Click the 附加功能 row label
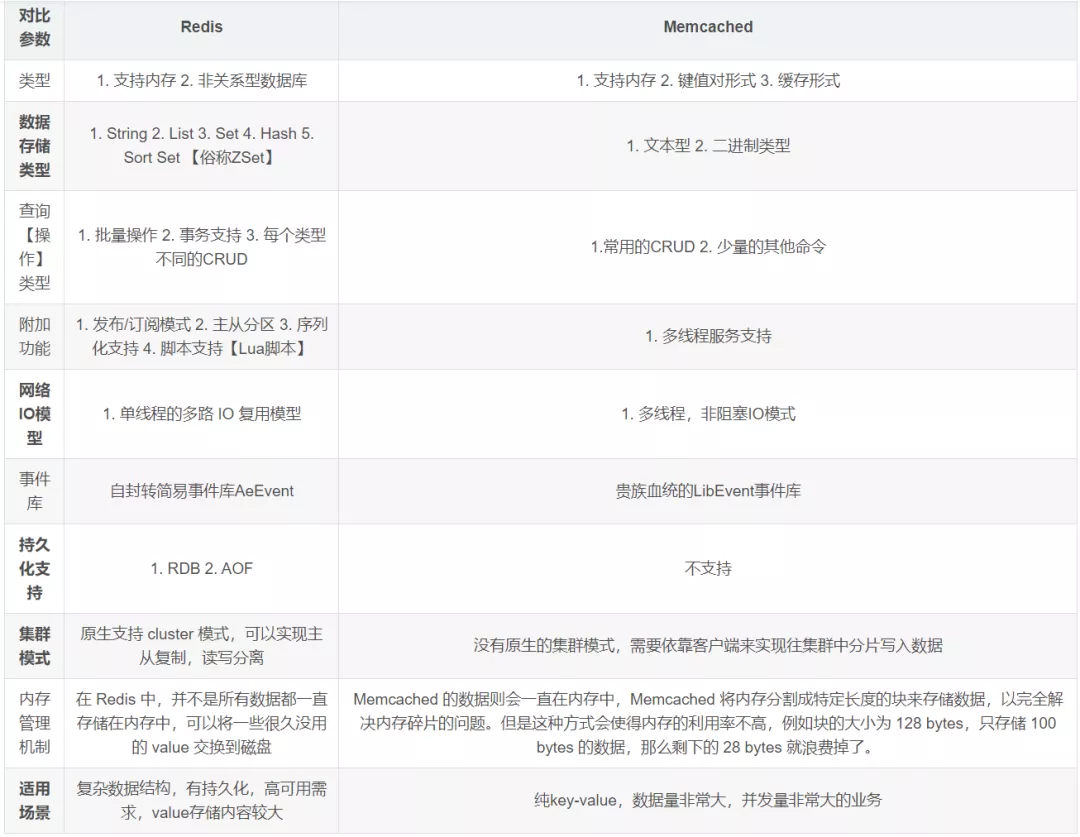1080x837 pixels. pos(34,336)
